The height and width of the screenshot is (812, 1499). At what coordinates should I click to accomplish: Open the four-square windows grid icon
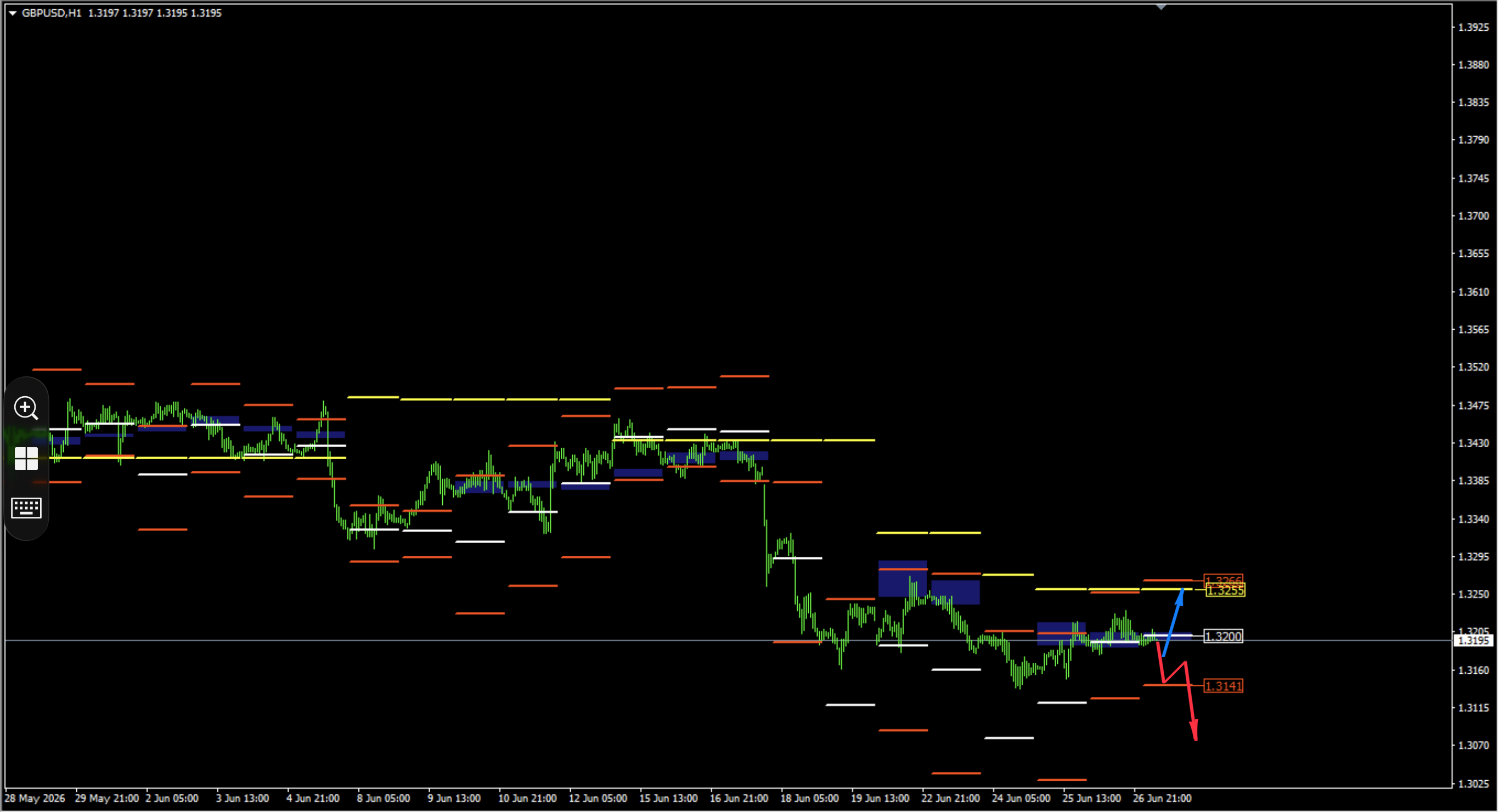pyautogui.click(x=26, y=459)
